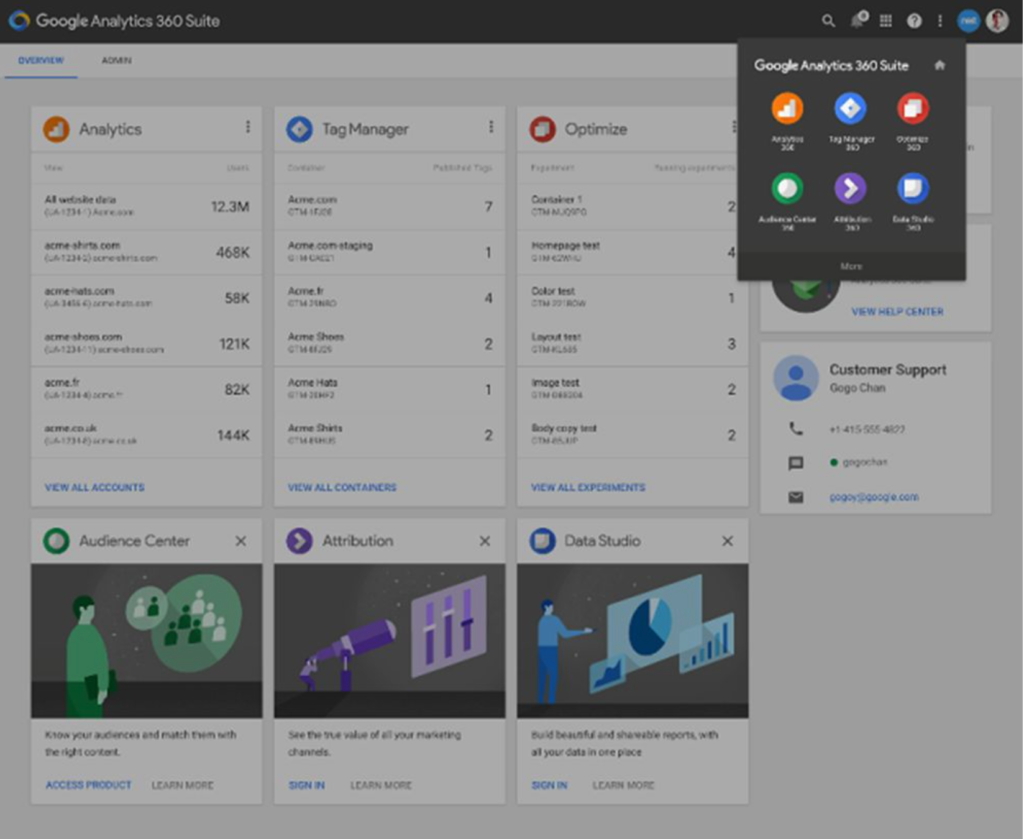The image size is (1024, 839).
Task: Click the purple Attribution card icon
Action: click(299, 541)
